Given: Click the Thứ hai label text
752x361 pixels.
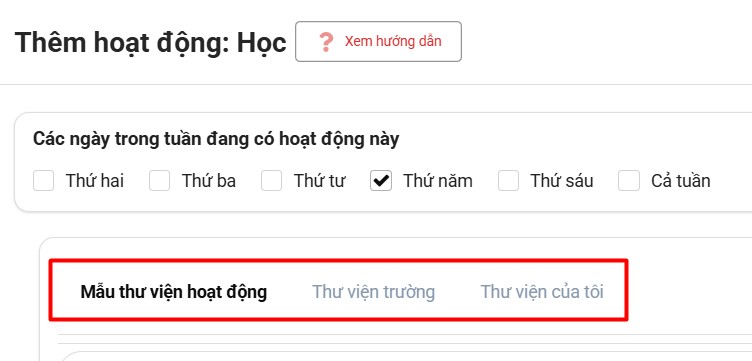Looking at the screenshot, I should click(x=95, y=181).
